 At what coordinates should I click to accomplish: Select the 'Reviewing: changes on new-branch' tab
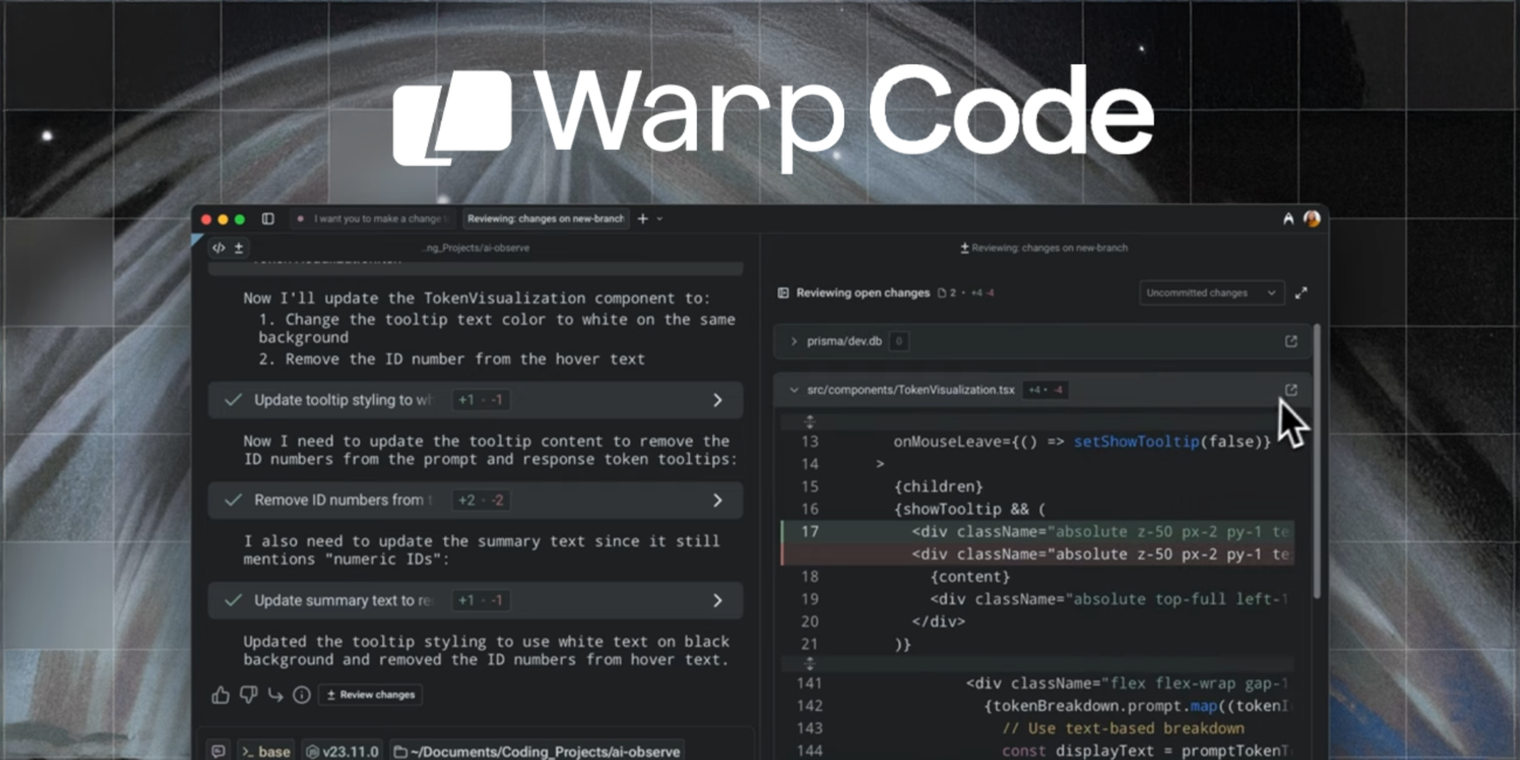(x=545, y=218)
